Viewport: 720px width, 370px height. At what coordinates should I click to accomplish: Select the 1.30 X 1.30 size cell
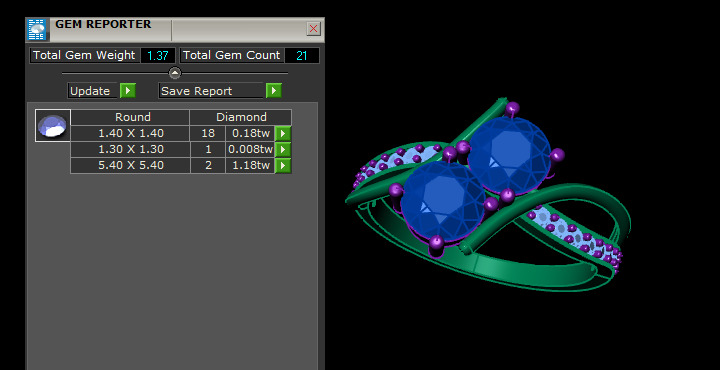[x=130, y=150]
